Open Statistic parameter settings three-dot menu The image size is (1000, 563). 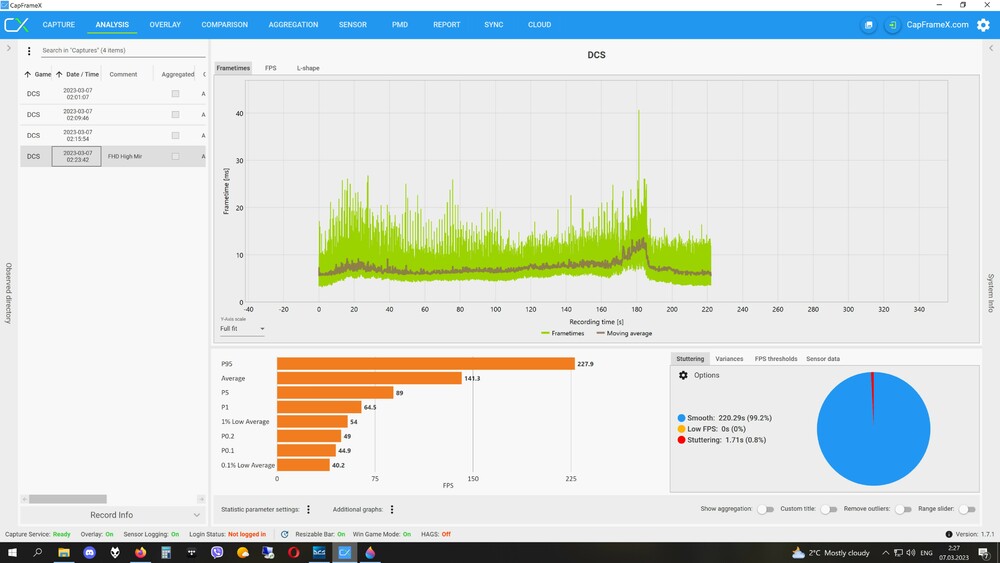[309, 509]
